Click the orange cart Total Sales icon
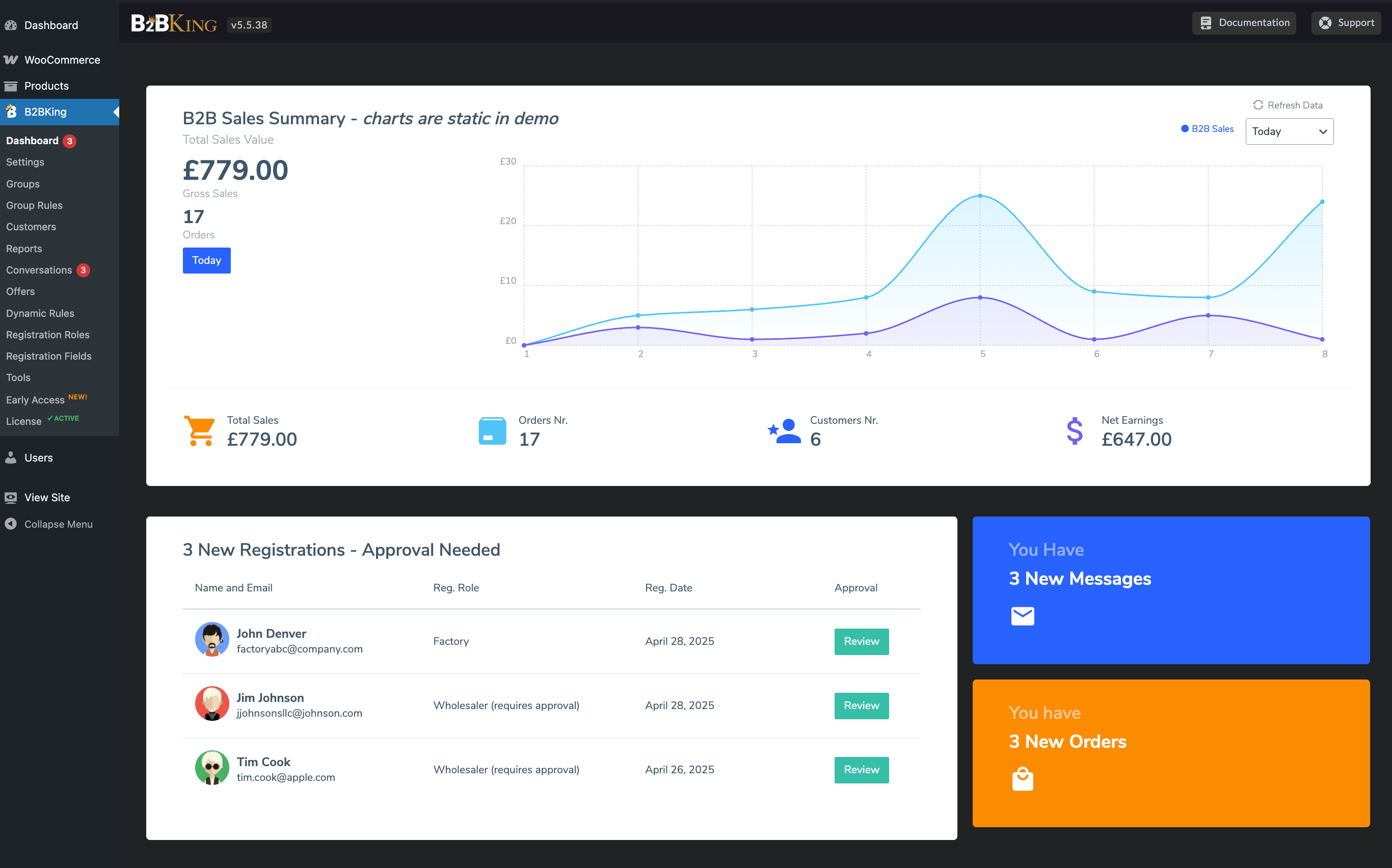Screen dimensions: 1392x868 (x=199, y=430)
